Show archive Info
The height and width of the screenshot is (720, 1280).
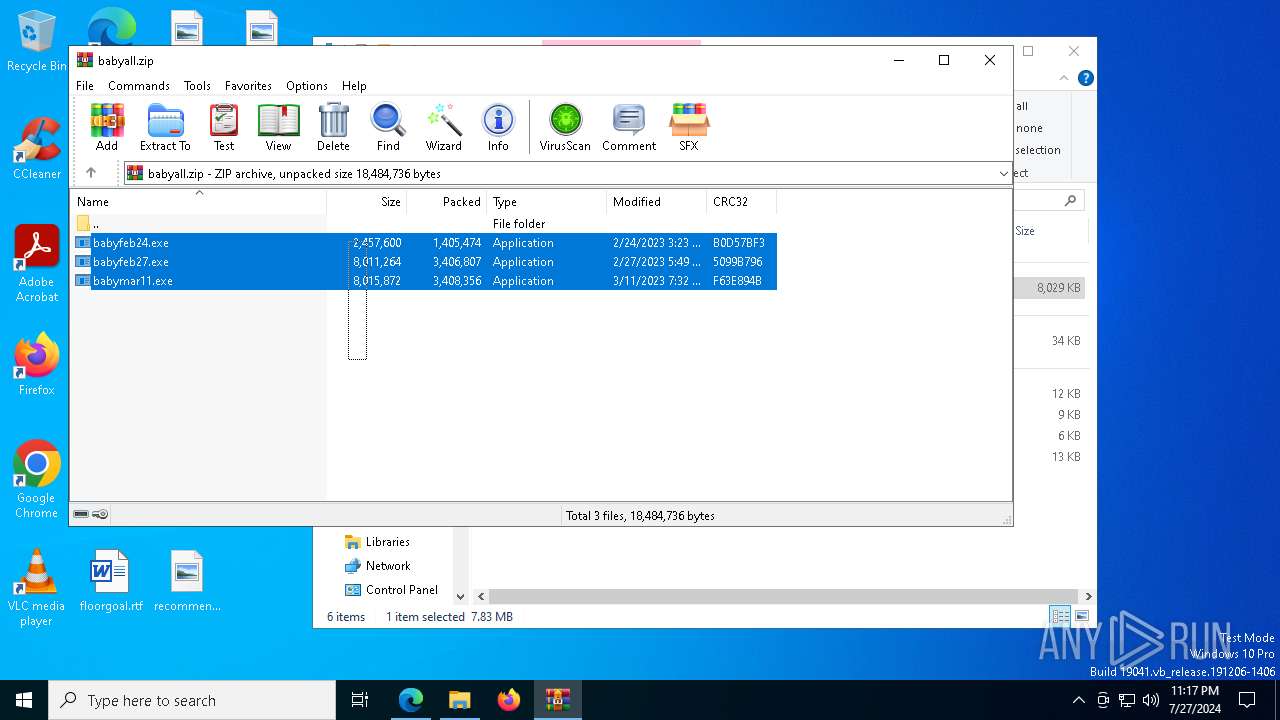tap(498, 127)
